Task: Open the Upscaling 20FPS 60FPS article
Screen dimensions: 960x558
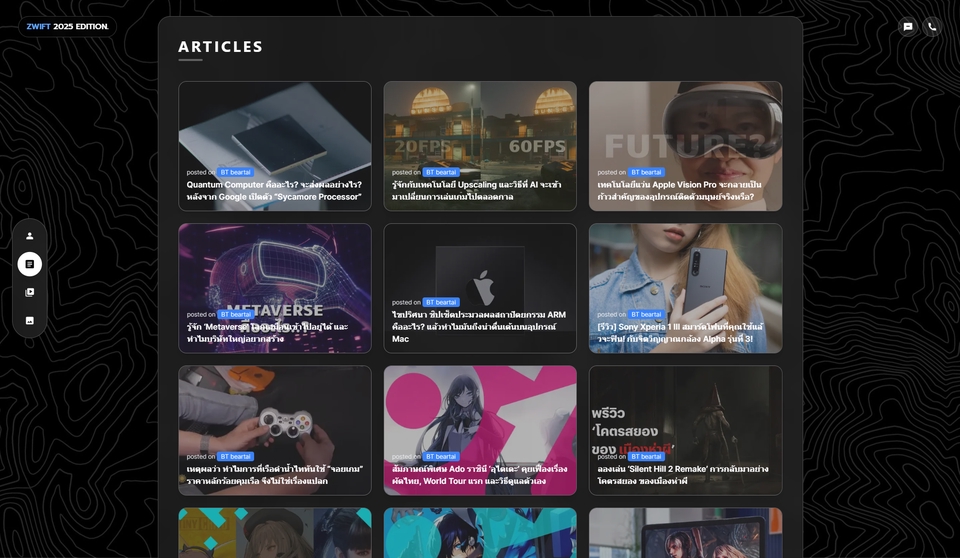Action: (x=480, y=146)
